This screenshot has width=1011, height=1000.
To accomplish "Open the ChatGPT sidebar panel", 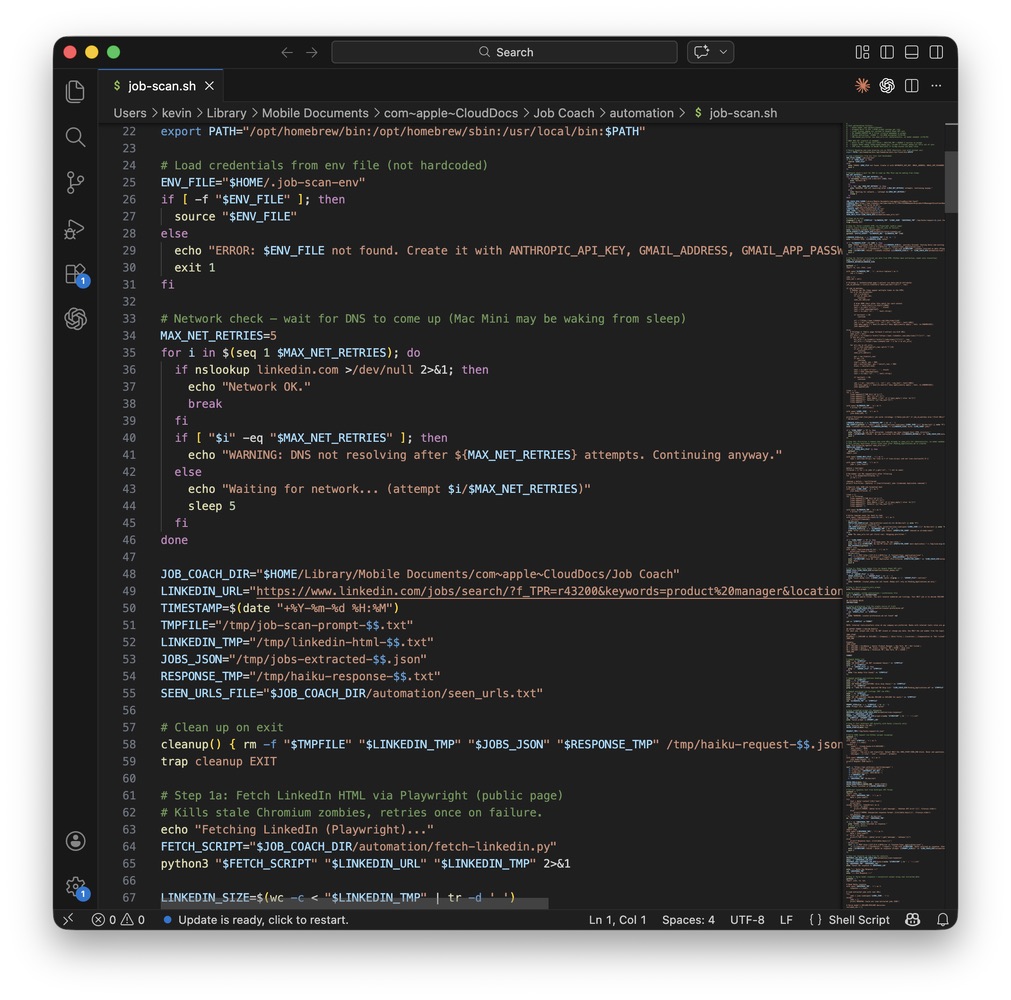I will click(x=75, y=319).
